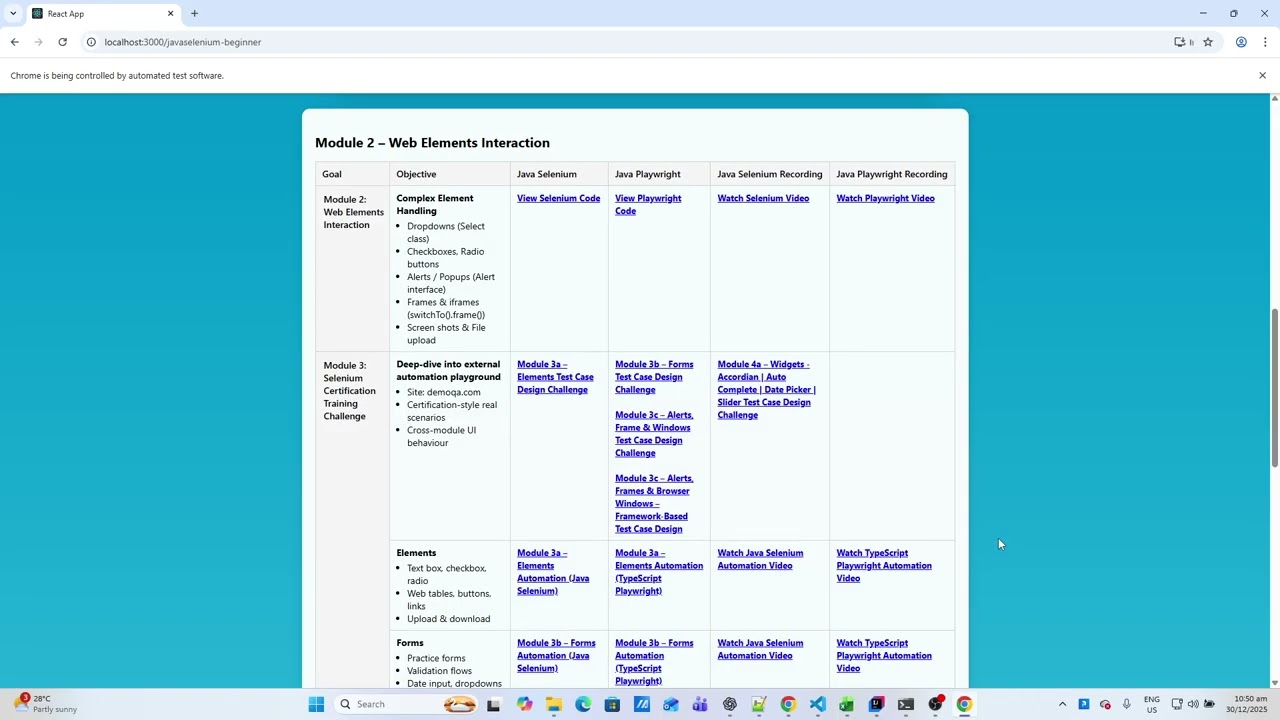
Task: Go back to the previous page
Action: 14,42
